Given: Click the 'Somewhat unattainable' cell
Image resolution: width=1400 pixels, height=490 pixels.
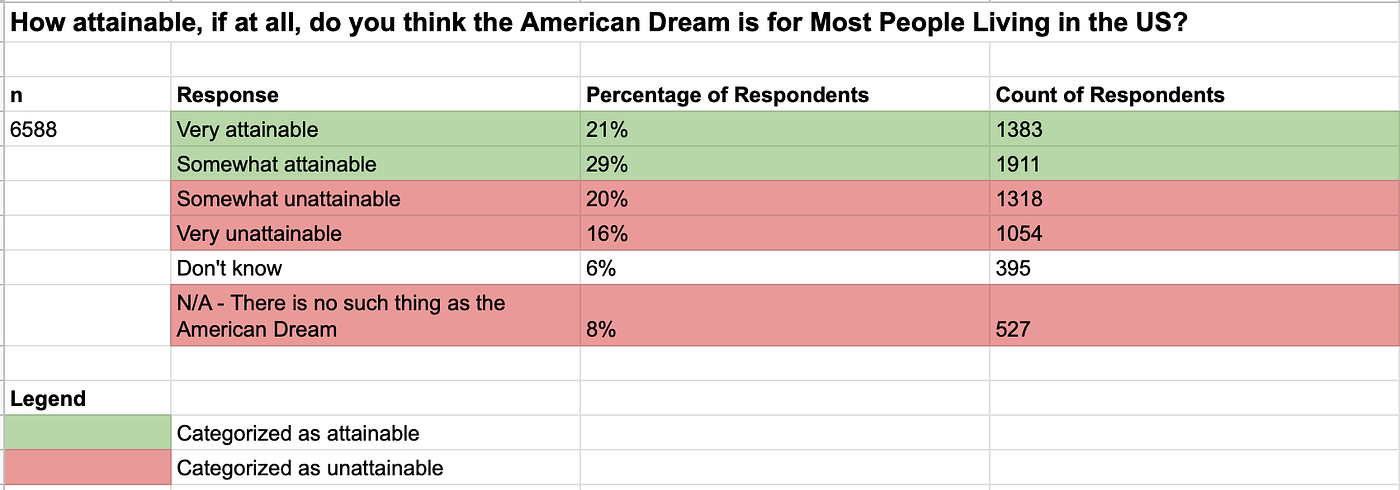Looking at the screenshot, I should [376, 199].
